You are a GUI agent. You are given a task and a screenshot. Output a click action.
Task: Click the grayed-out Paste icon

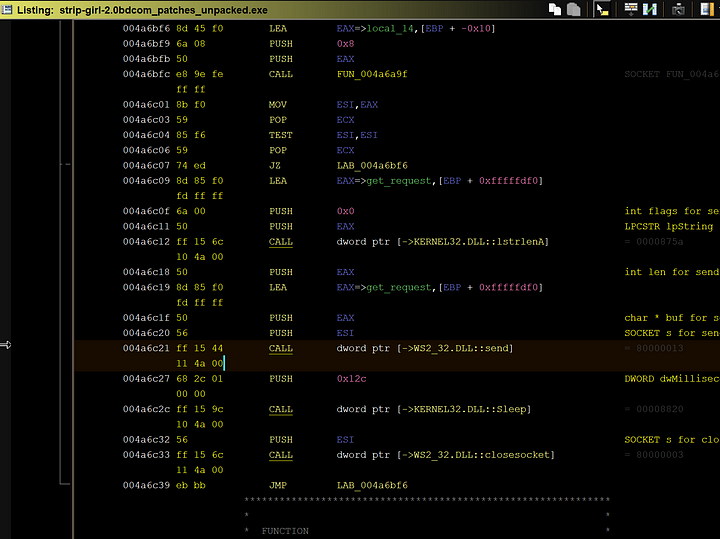(x=574, y=9)
